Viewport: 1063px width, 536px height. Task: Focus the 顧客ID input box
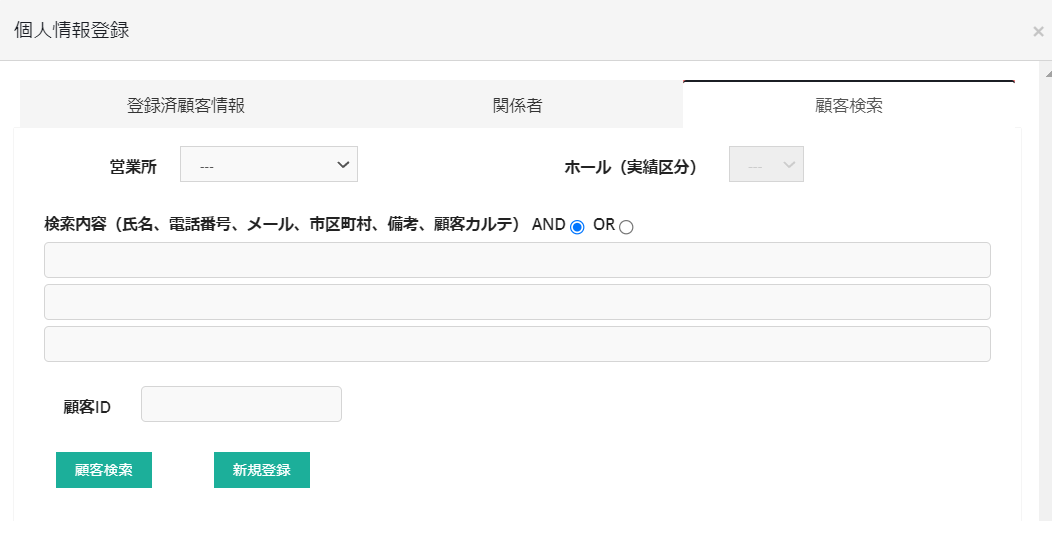click(x=242, y=404)
